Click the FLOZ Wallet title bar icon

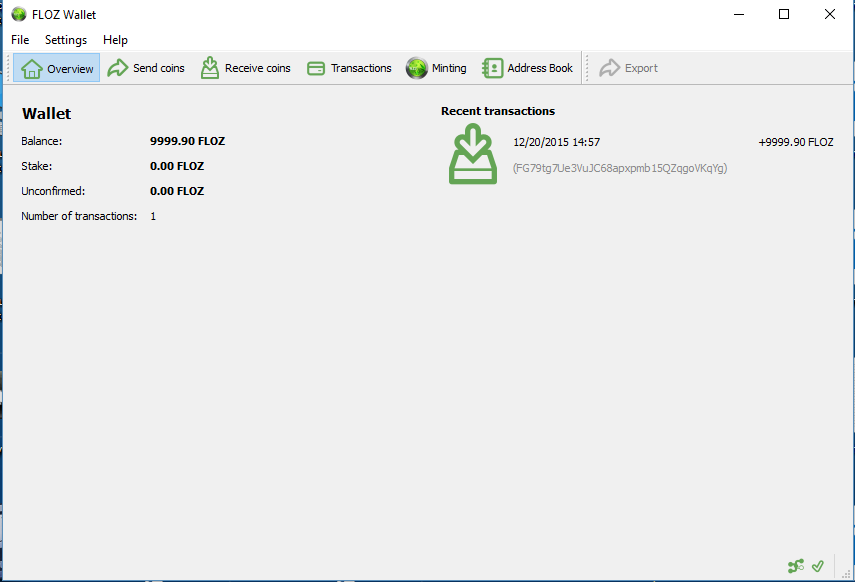click(19, 14)
